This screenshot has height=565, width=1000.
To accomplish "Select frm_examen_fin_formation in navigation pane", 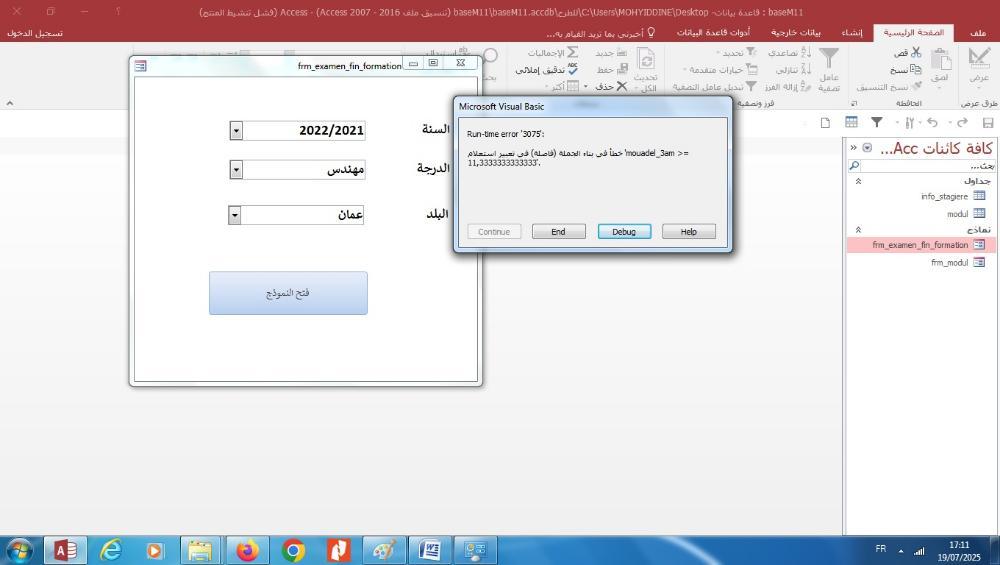I will point(921,245).
